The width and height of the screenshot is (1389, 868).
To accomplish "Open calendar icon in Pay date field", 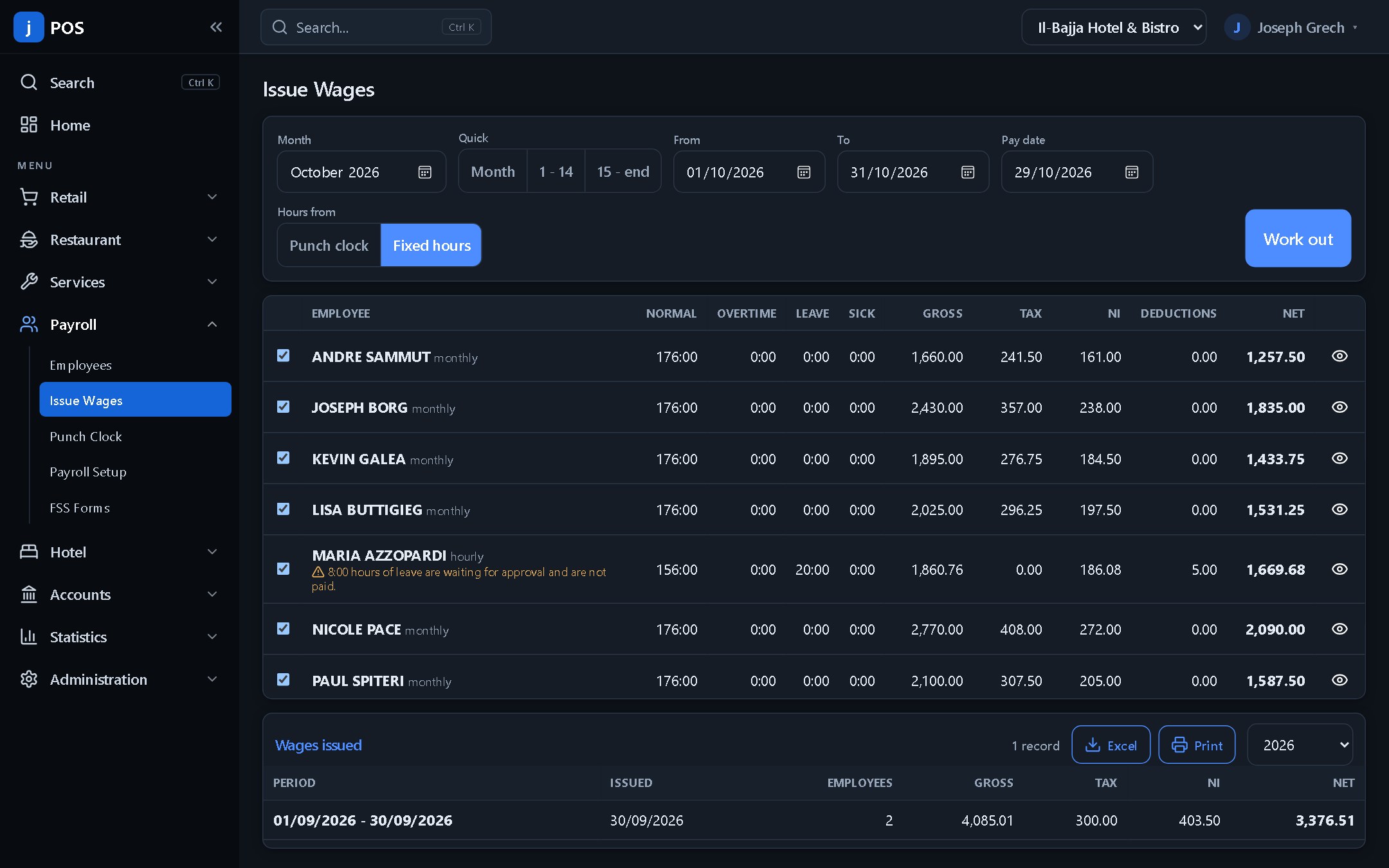I will (1132, 172).
